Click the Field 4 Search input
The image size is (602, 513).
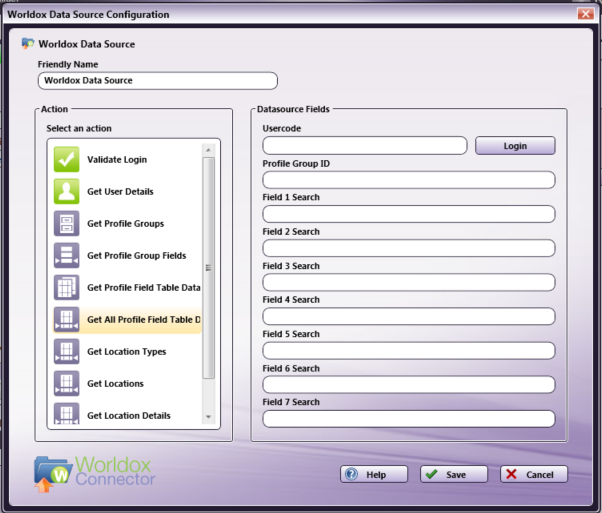pos(408,316)
